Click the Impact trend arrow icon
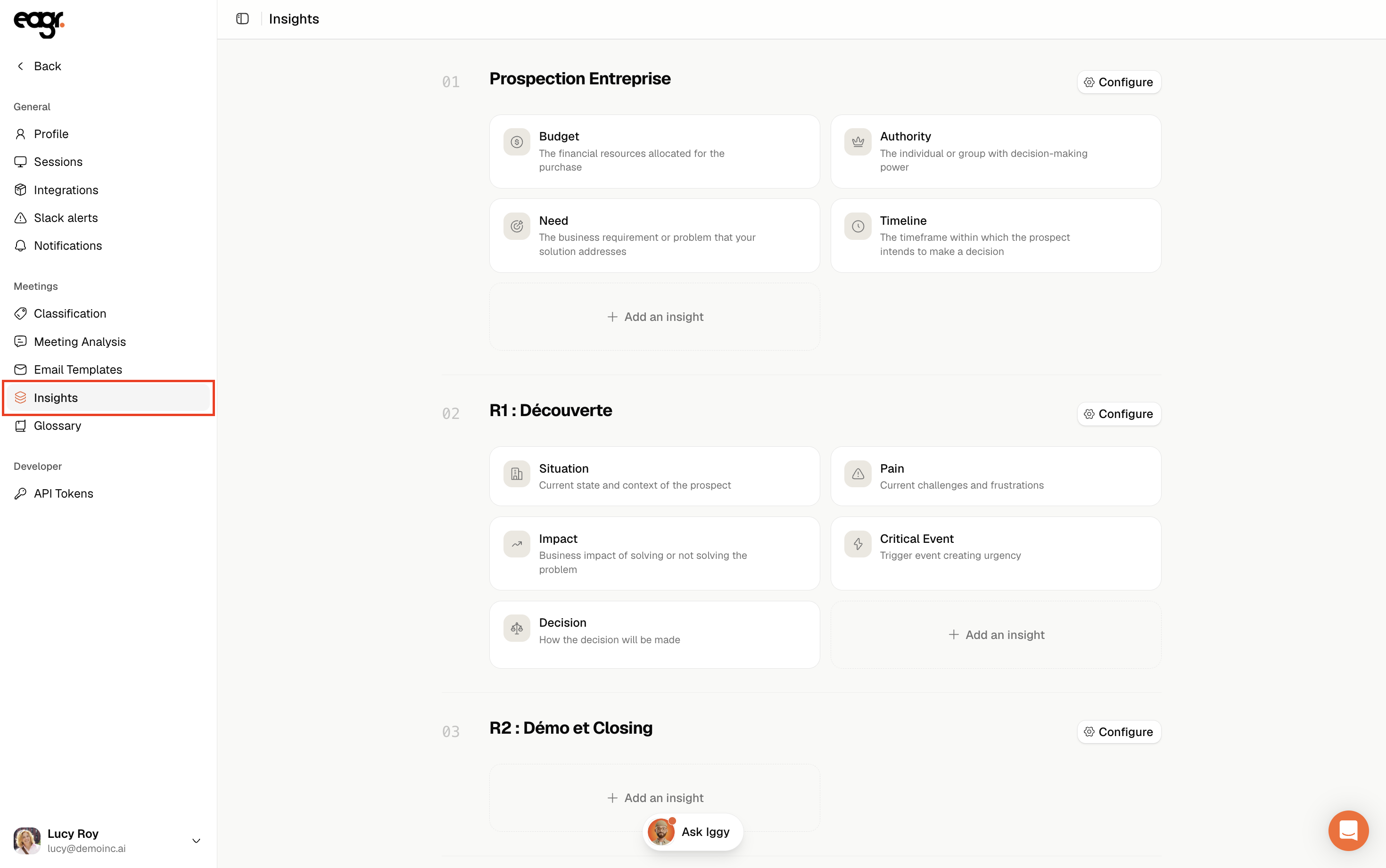The image size is (1386, 868). pyautogui.click(x=517, y=544)
